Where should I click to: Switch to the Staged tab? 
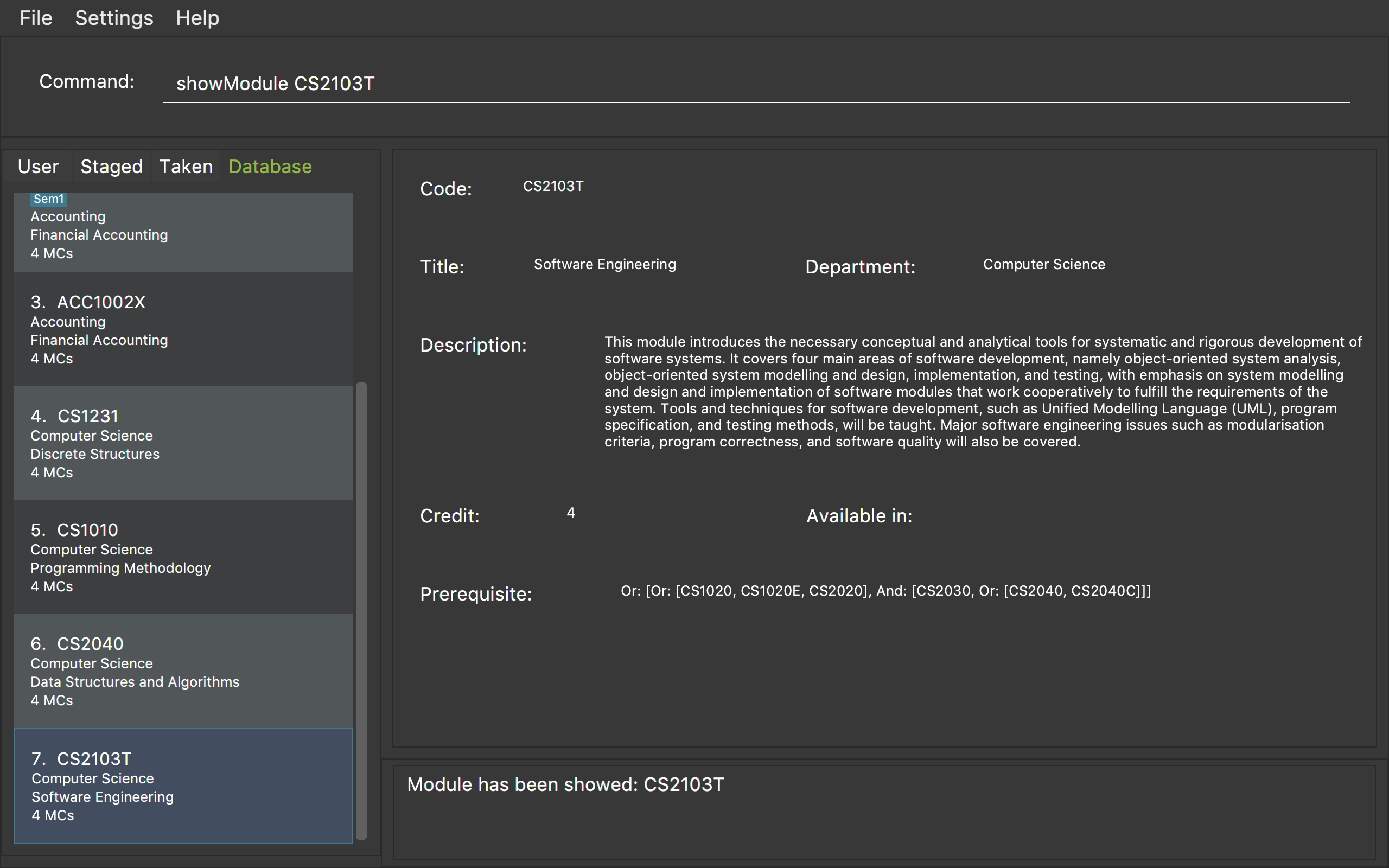tap(111, 167)
